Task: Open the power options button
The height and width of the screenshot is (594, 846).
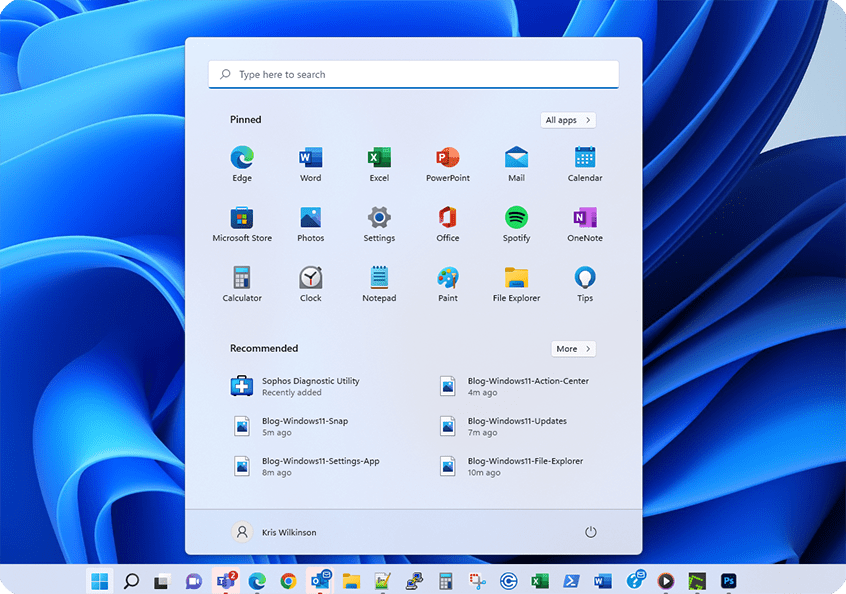Action: tap(591, 532)
